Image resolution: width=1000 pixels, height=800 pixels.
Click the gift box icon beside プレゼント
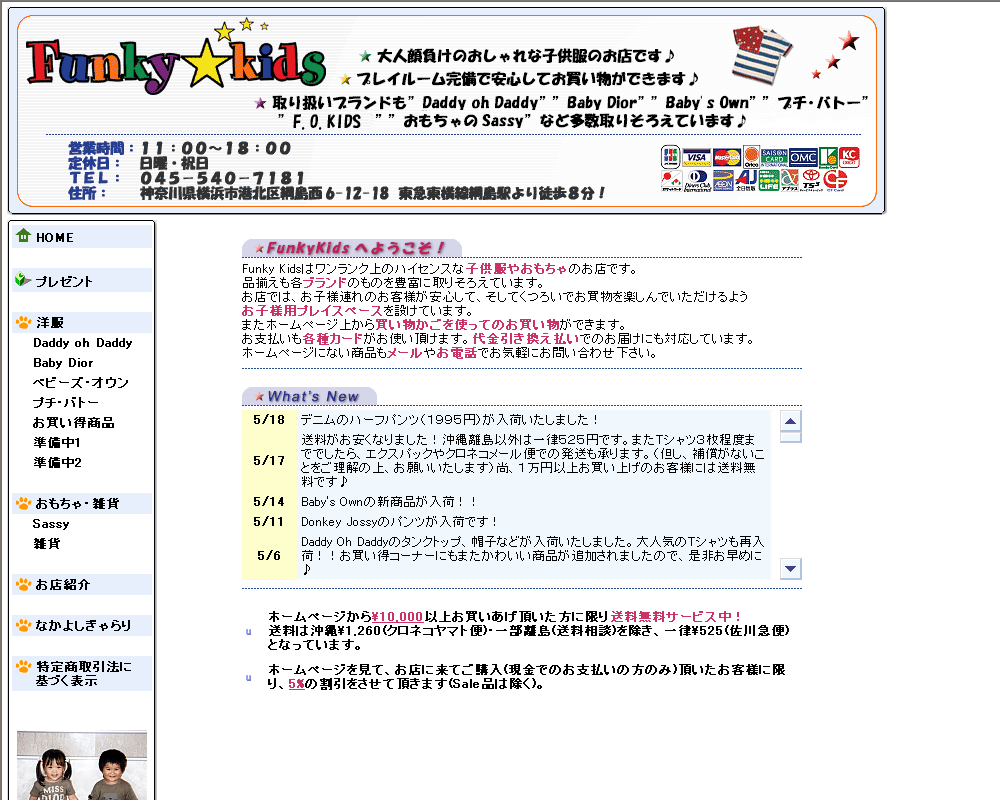coord(23,279)
